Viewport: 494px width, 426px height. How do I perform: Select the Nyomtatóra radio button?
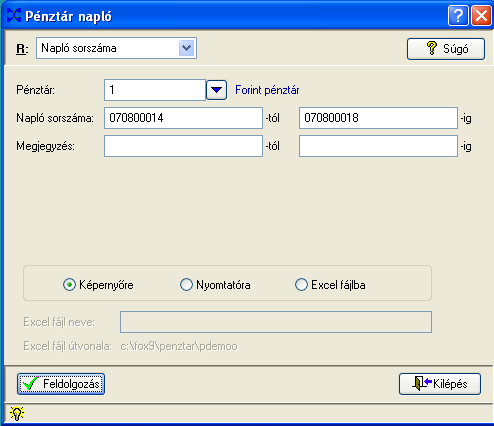(186, 285)
